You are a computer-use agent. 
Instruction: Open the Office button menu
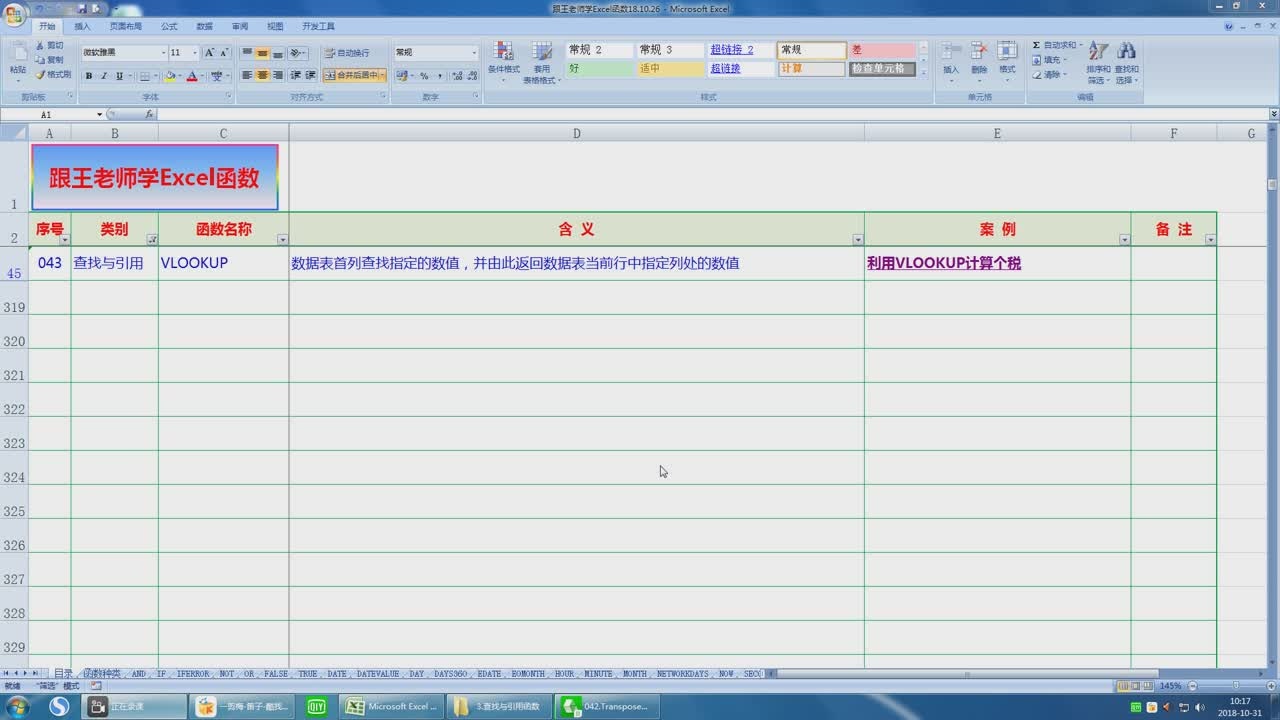[14, 13]
